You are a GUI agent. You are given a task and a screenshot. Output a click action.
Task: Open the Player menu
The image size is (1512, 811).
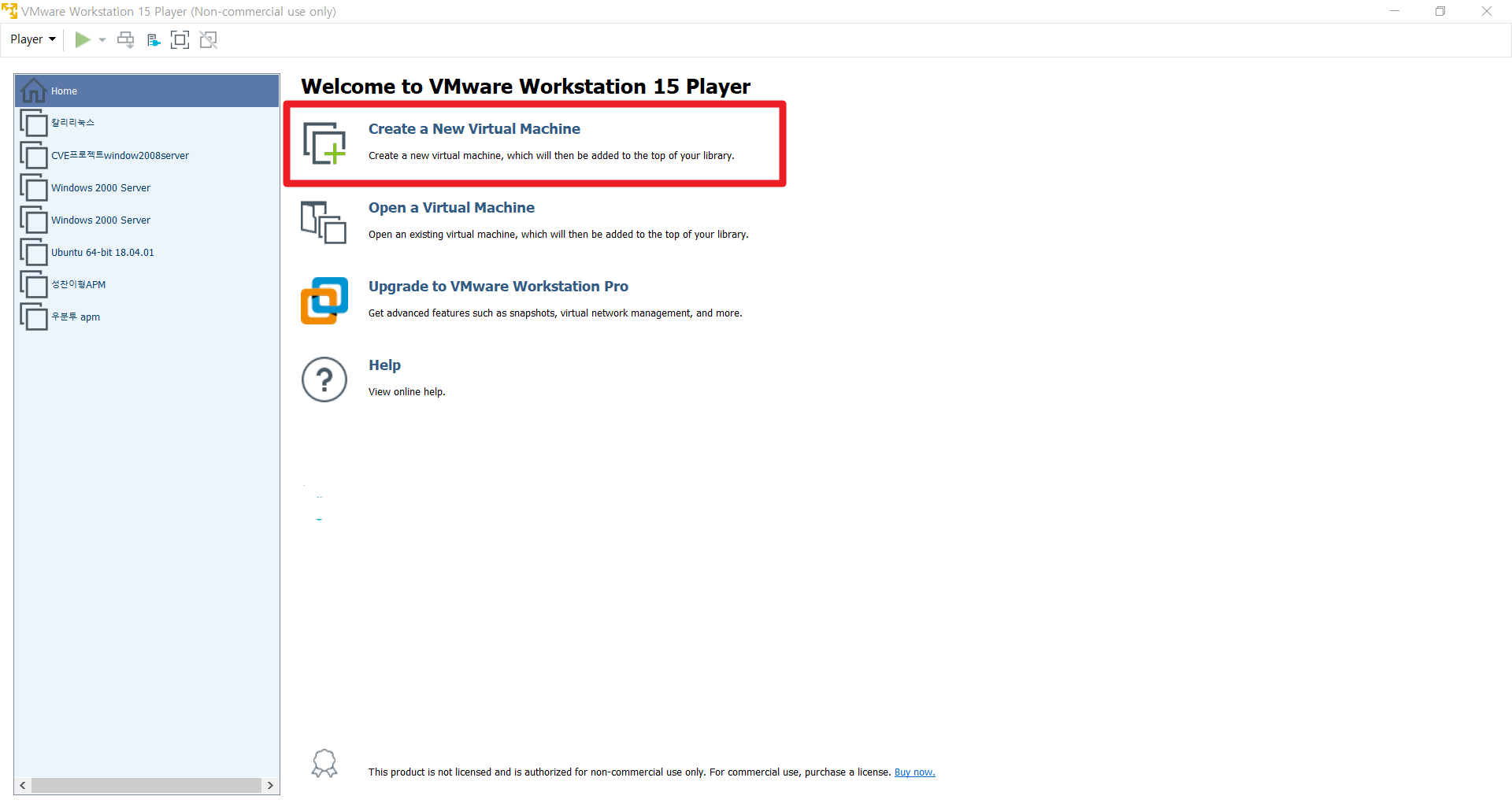pos(32,39)
